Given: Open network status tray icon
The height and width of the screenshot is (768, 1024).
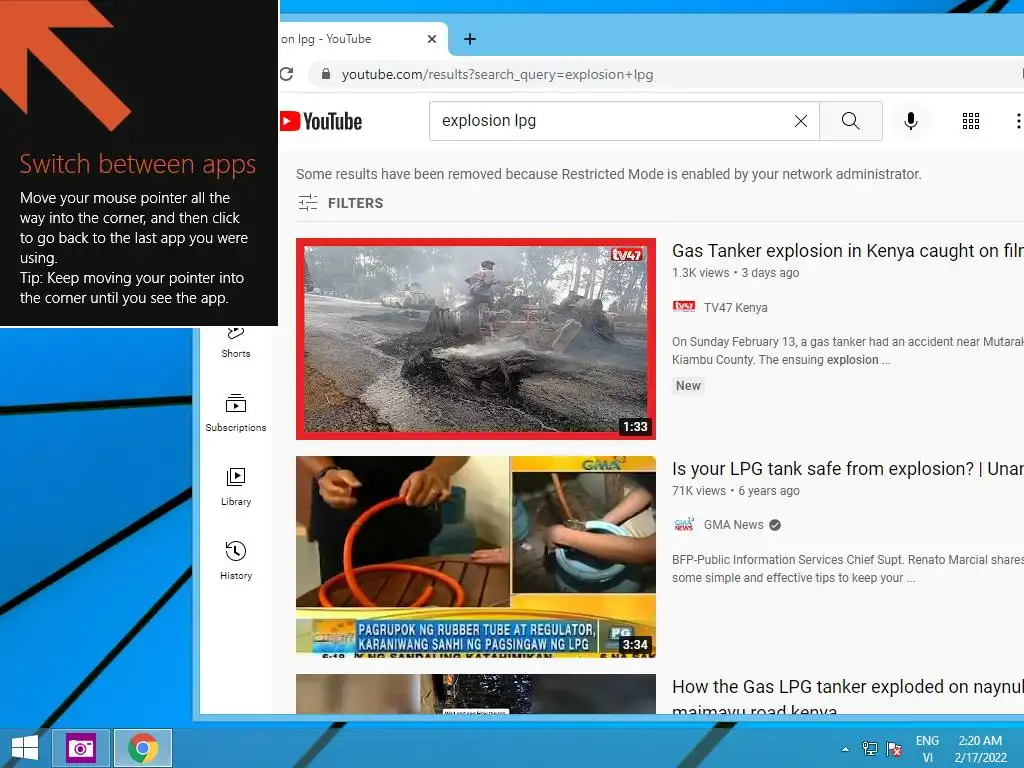Looking at the screenshot, I should tap(869, 749).
